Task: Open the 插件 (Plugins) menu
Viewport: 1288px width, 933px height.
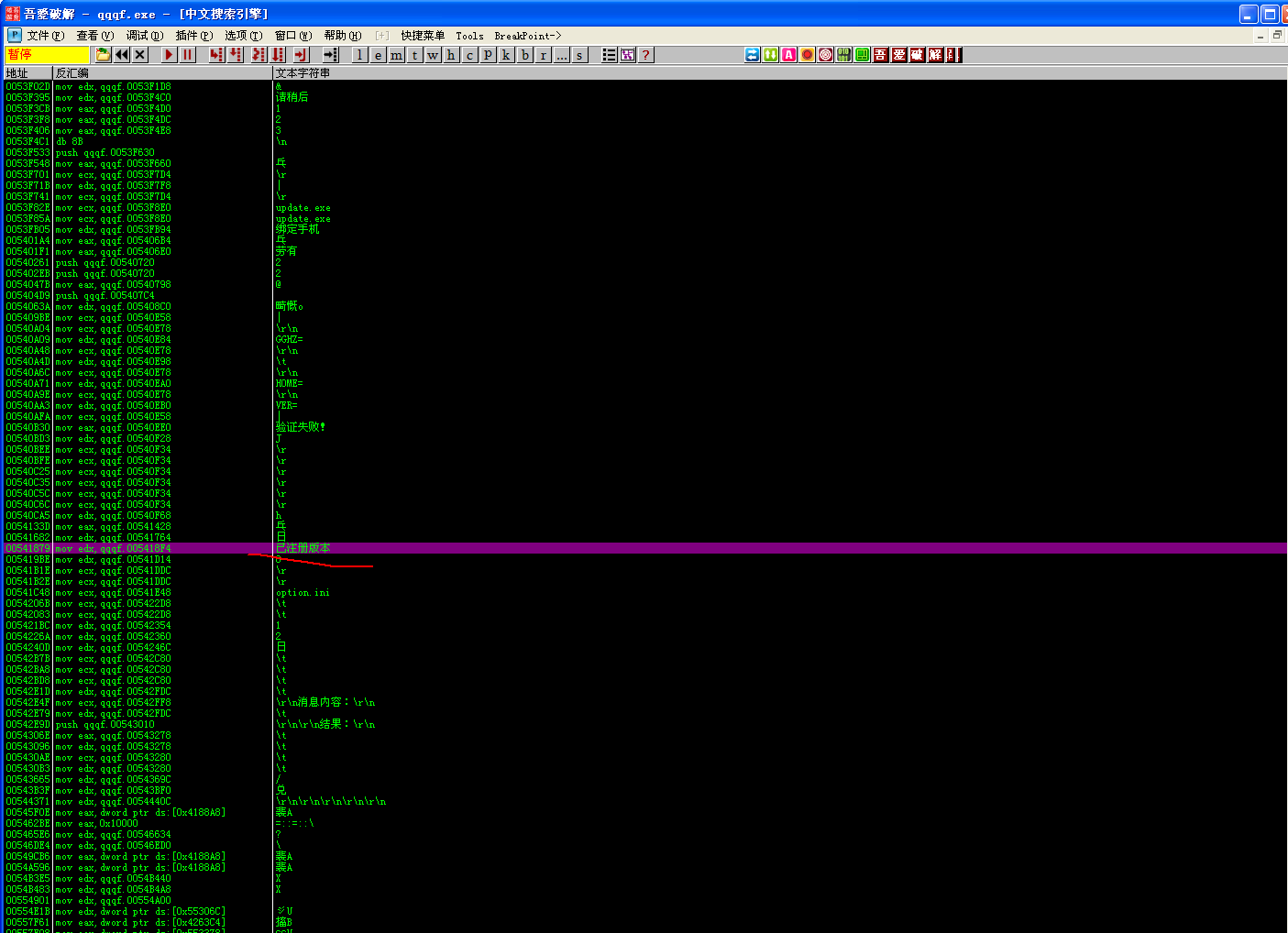Action: click(x=194, y=36)
